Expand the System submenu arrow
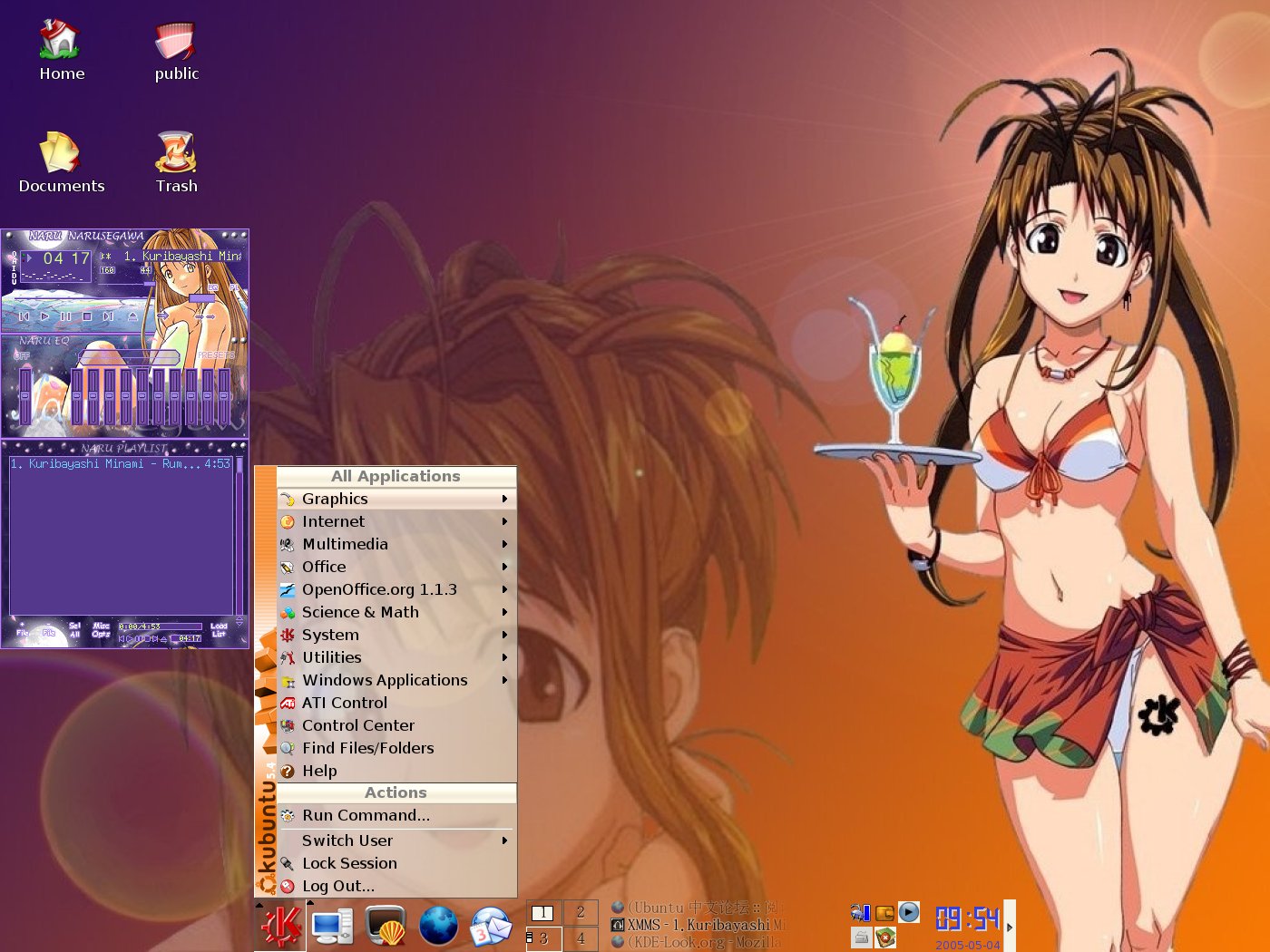 pos(505,635)
